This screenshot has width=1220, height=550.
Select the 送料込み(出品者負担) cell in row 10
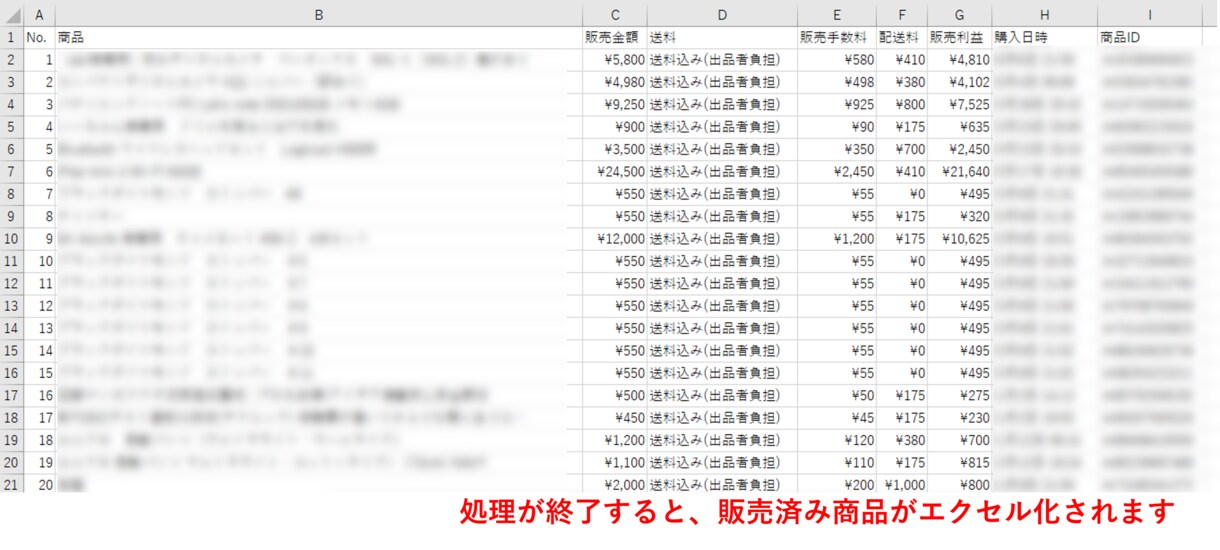tap(722, 239)
